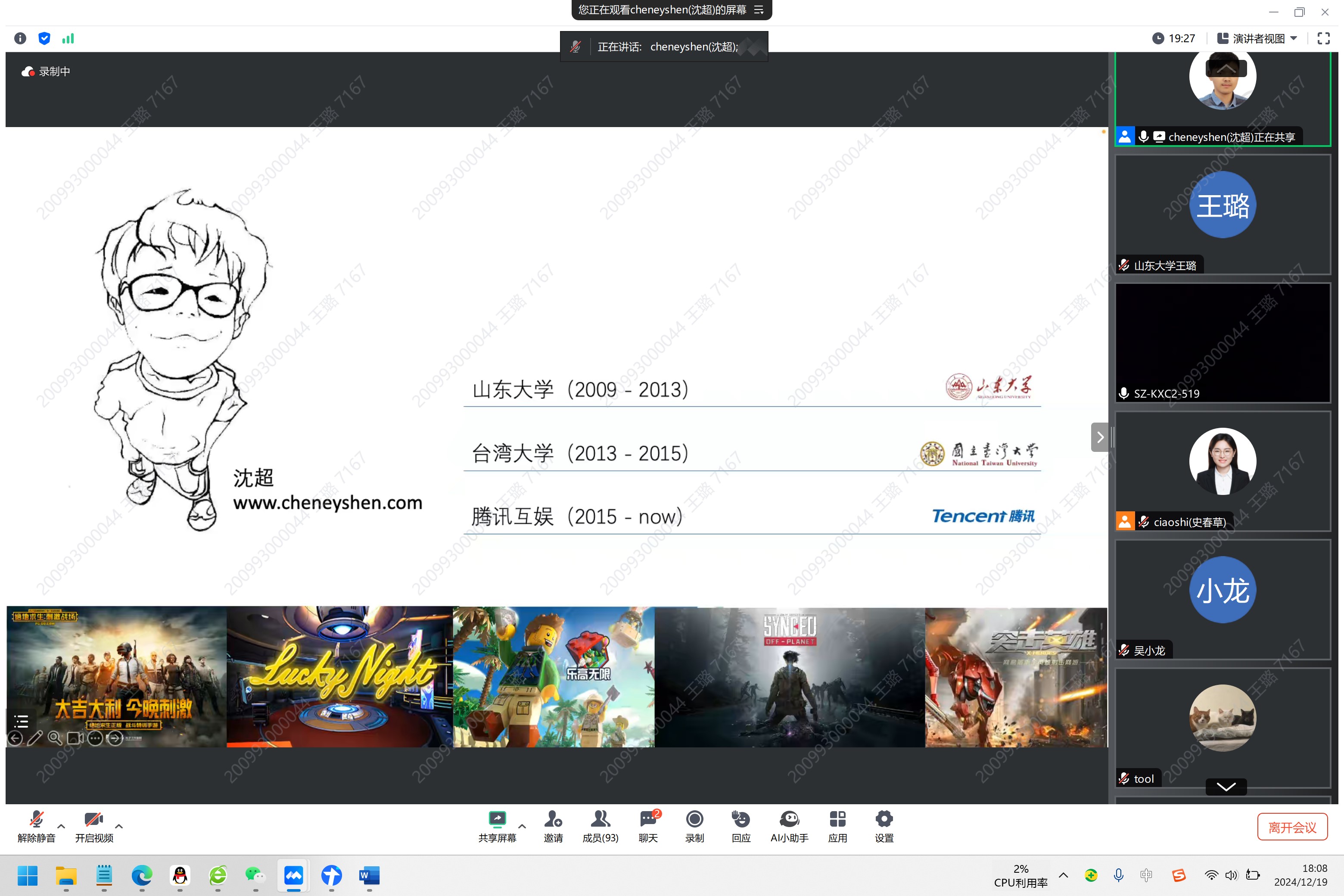Click the network signal status icon

tap(68, 38)
